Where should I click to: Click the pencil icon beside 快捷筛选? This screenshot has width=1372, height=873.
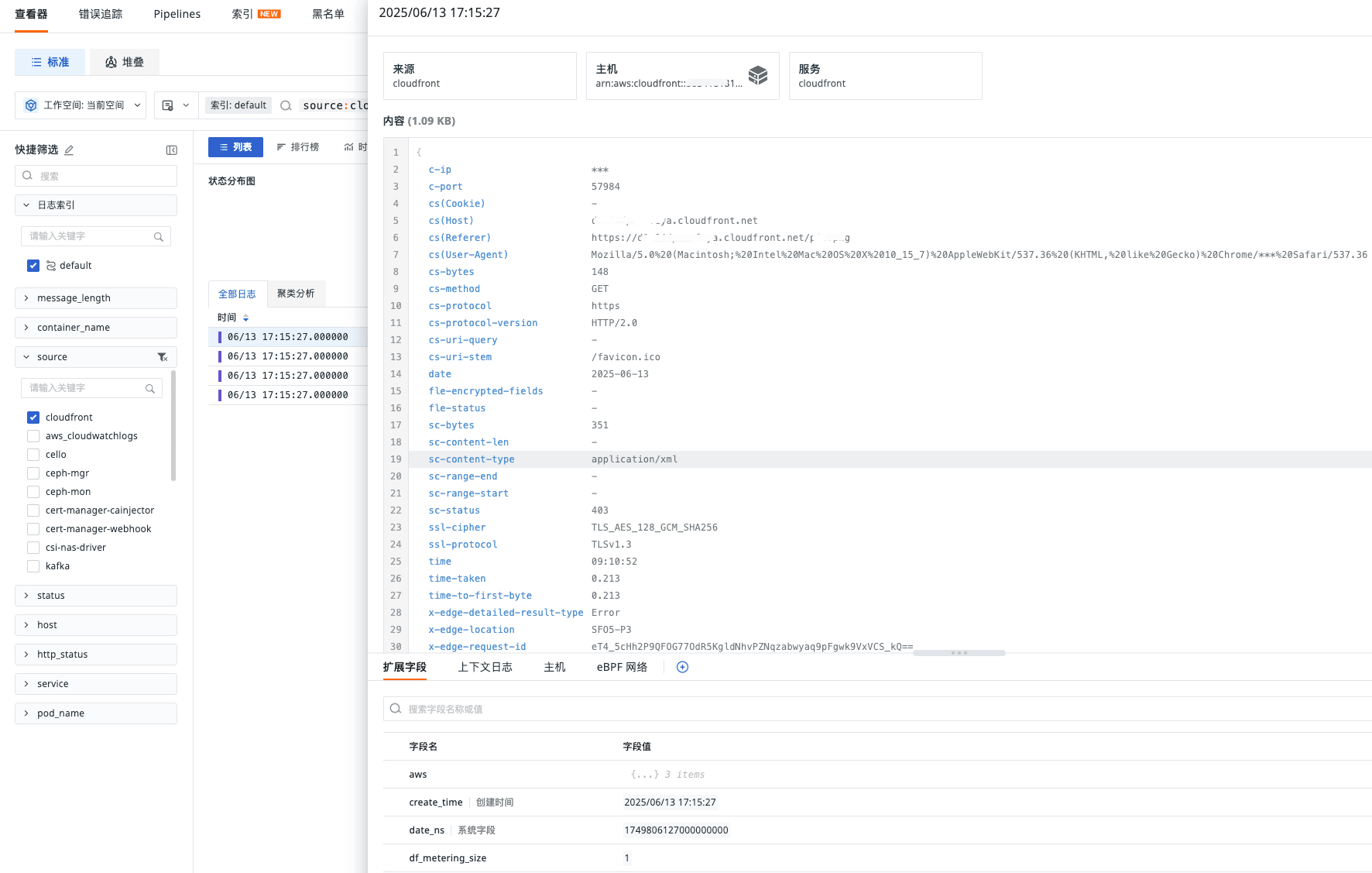[68, 149]
